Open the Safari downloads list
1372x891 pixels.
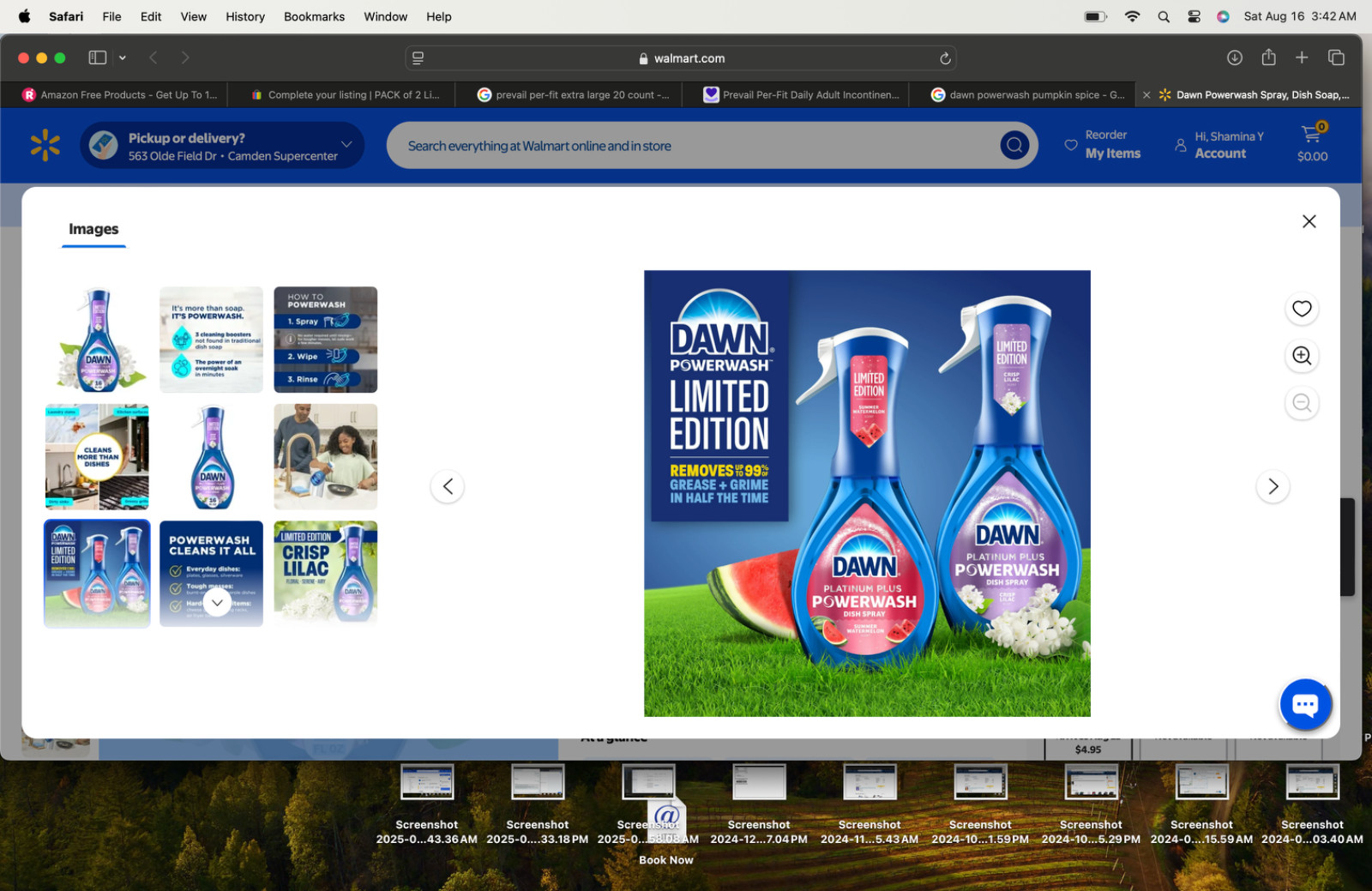click(1234, 57)
